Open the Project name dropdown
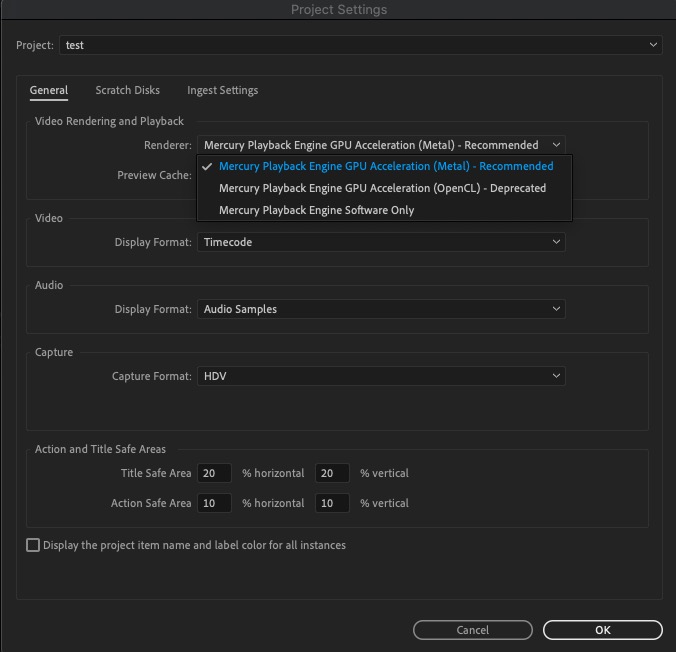676x652 pixels. pyautogui.click(x=360, y=45)
